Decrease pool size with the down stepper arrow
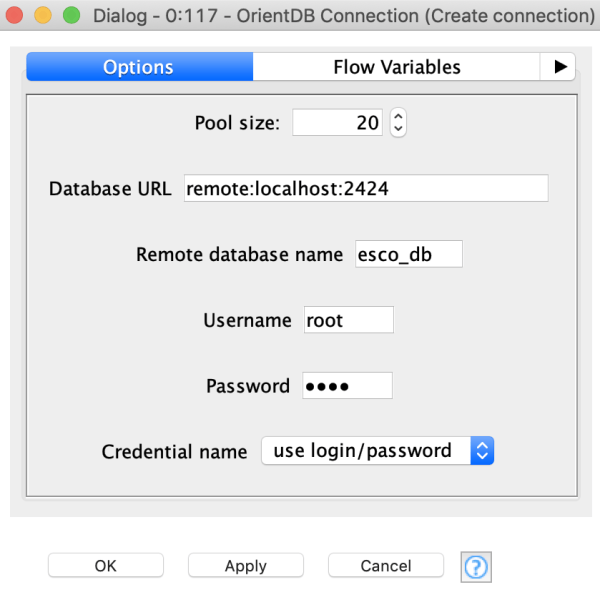 click(398, 129)
